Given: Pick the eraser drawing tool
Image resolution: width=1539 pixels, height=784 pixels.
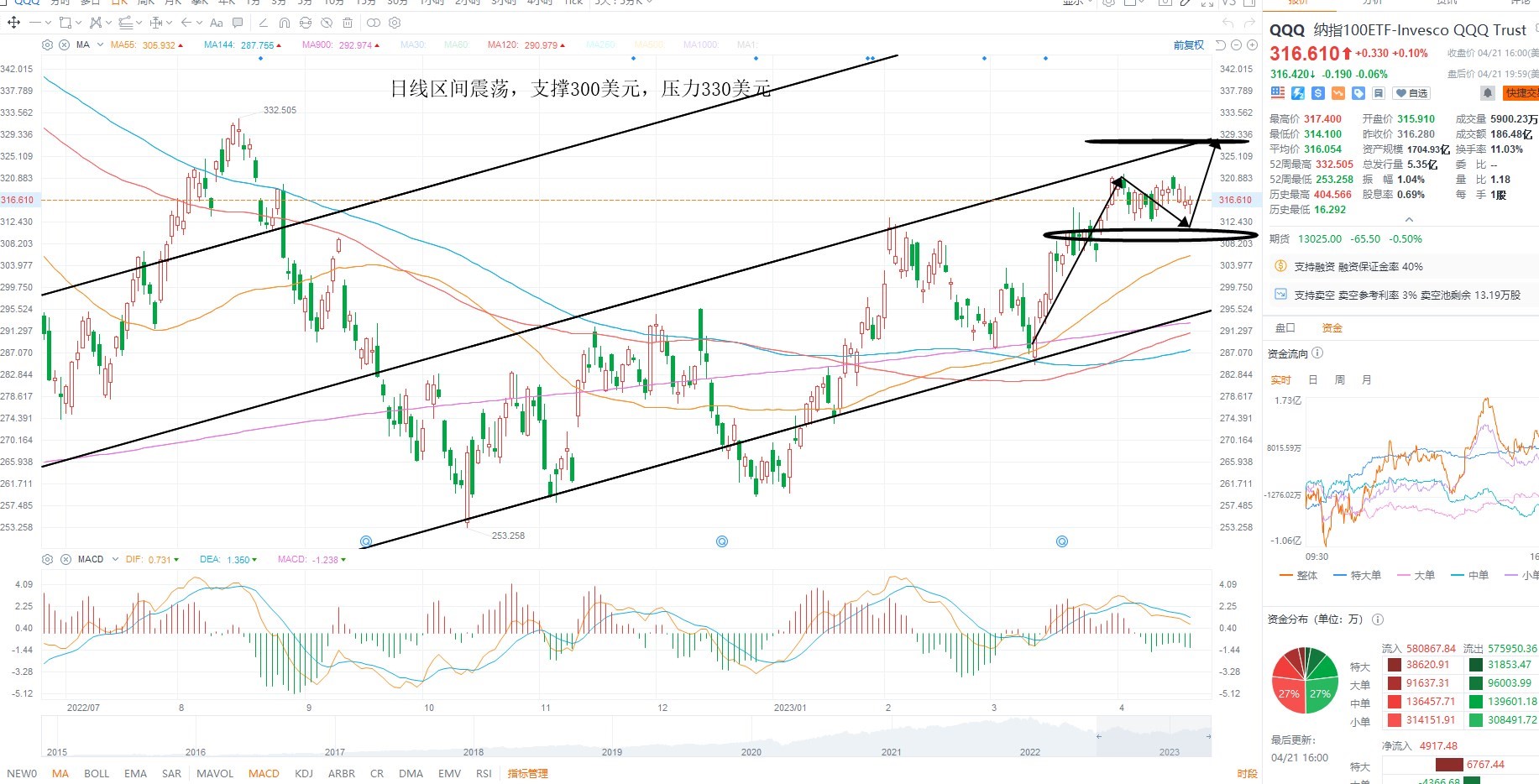Looking at the screenshot, I should coord(264,23).
